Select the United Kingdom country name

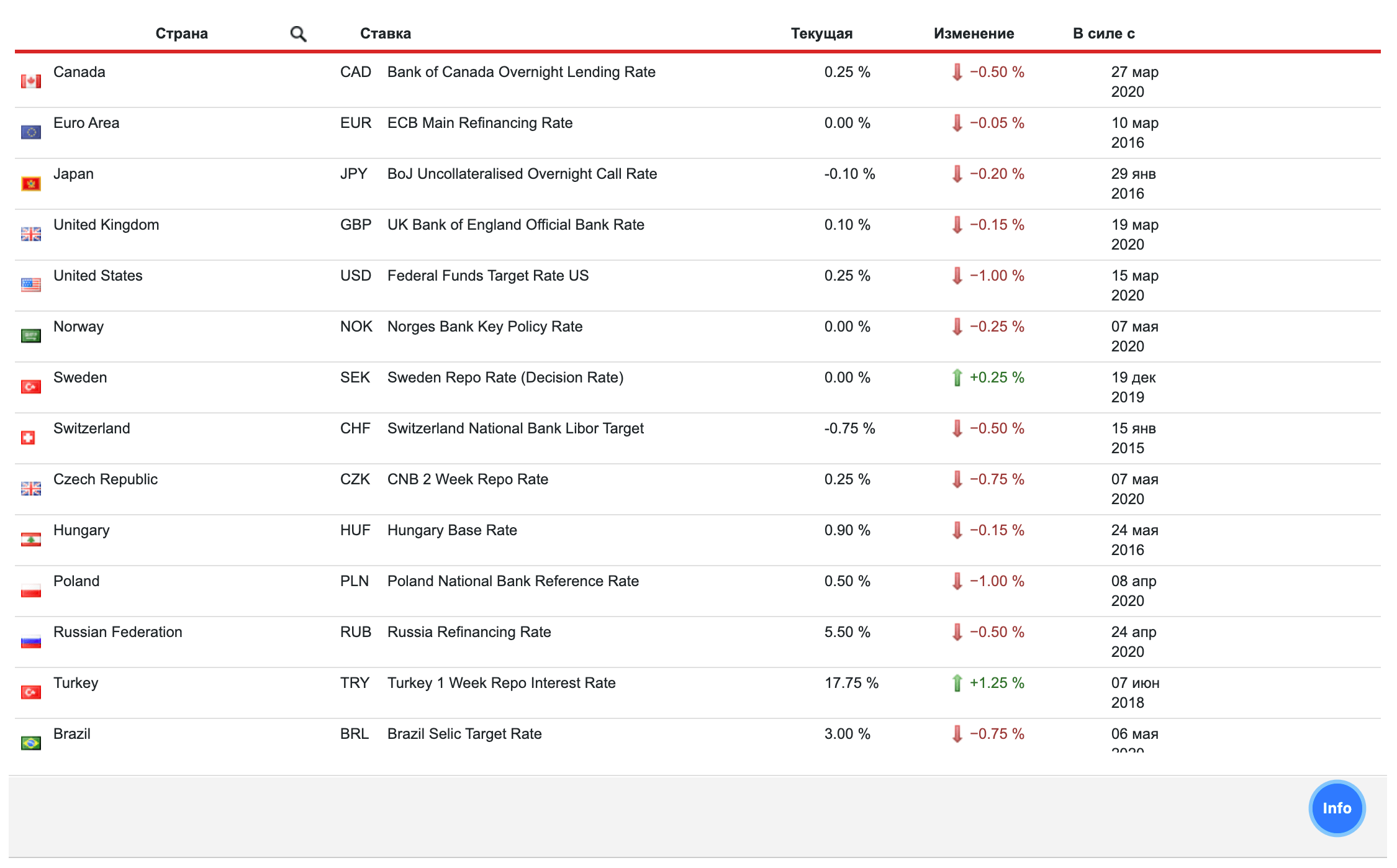(x=106, y=225)
